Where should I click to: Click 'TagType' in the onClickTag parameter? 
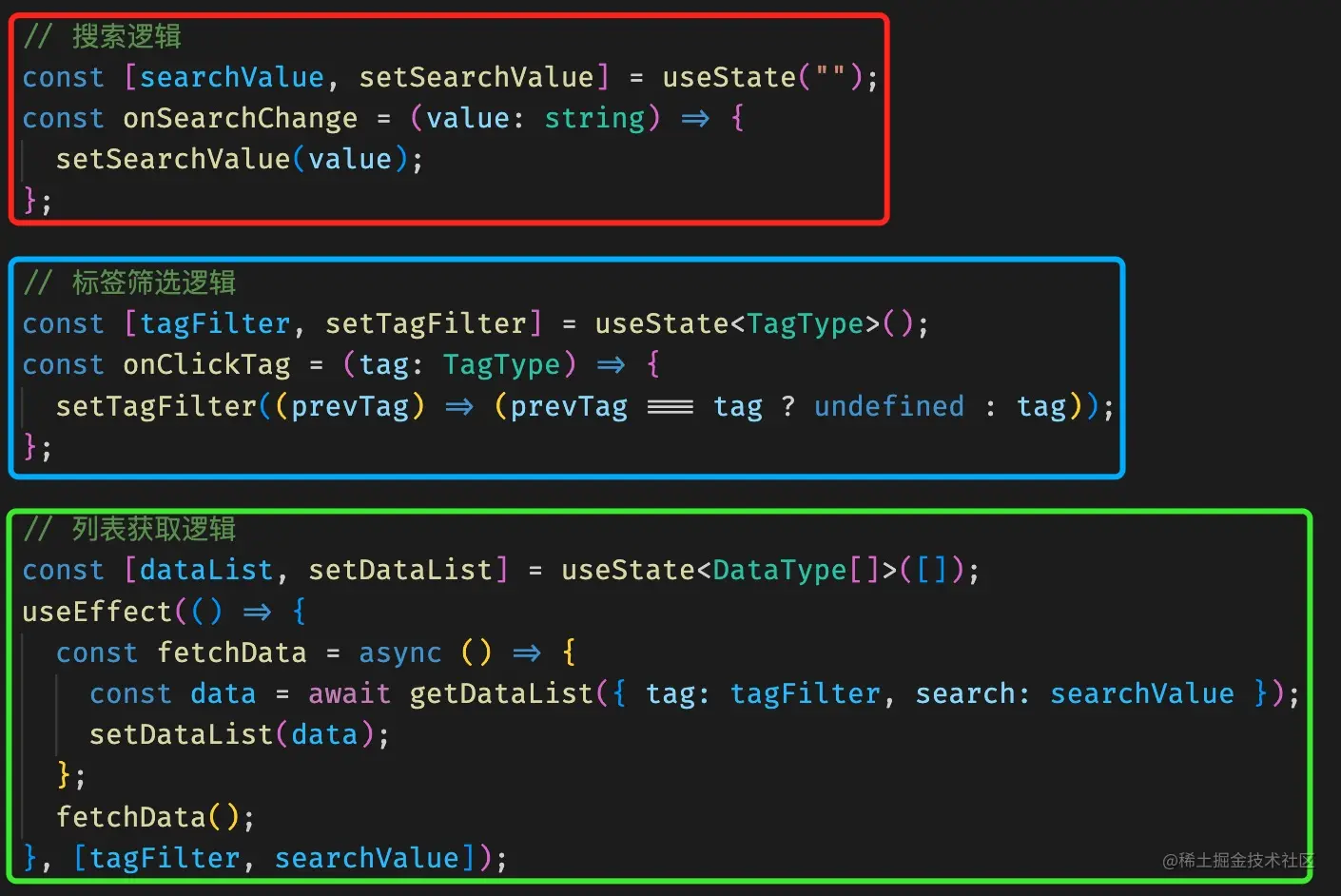(501, 364)
